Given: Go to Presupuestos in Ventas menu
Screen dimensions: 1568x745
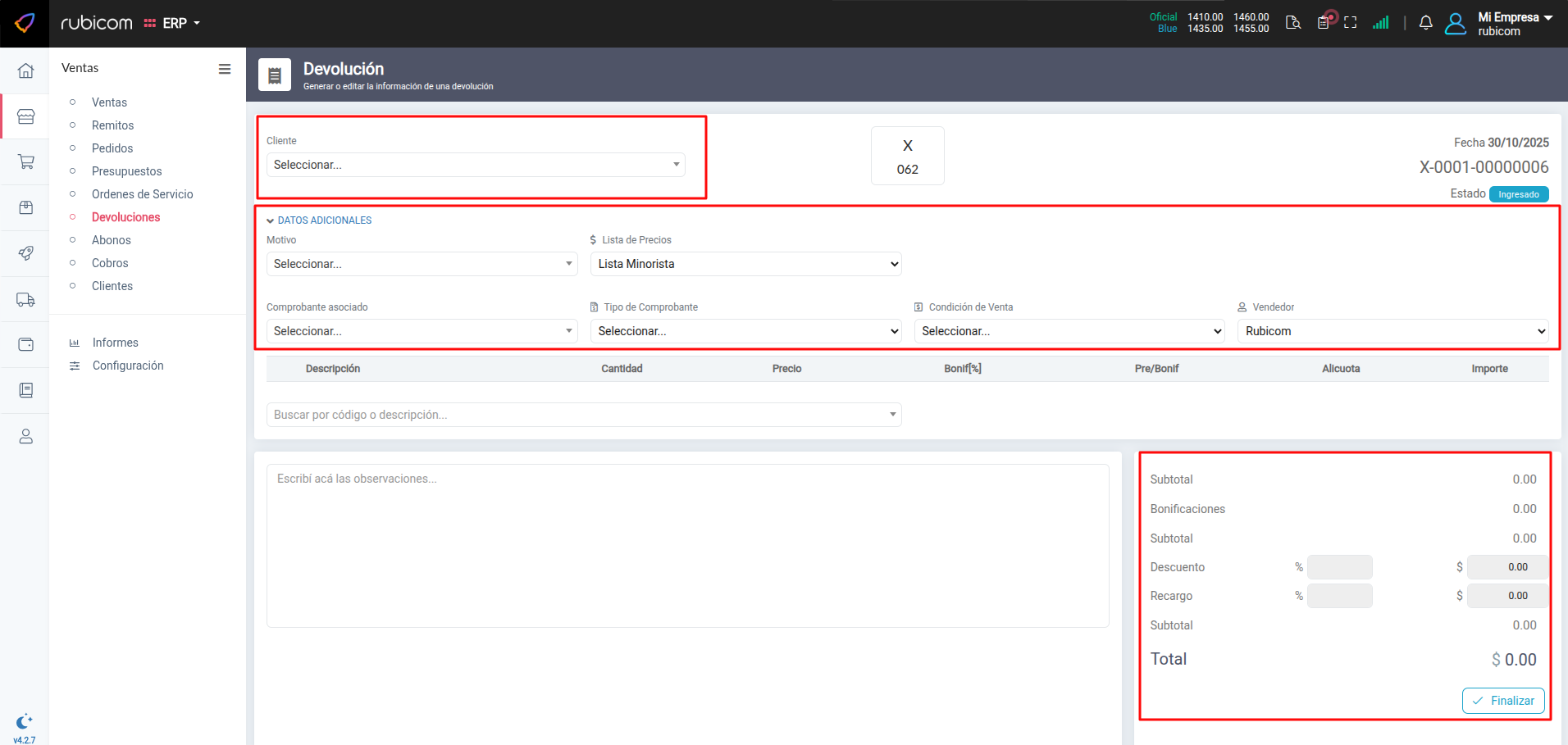Looking at the screenshot, I should click(x=126, y=171).
